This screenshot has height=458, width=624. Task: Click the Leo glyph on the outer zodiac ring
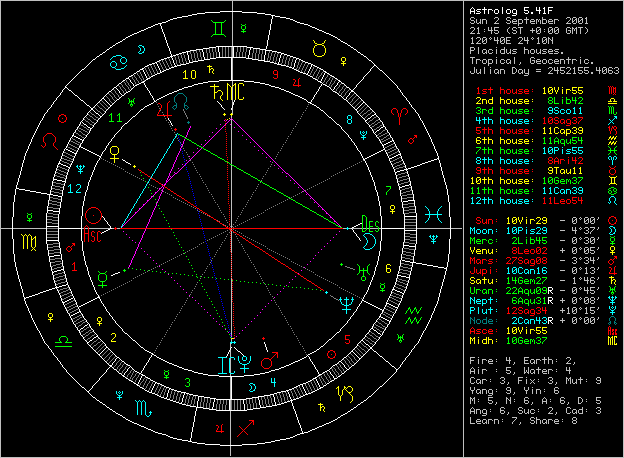click(x=49, y=140)
